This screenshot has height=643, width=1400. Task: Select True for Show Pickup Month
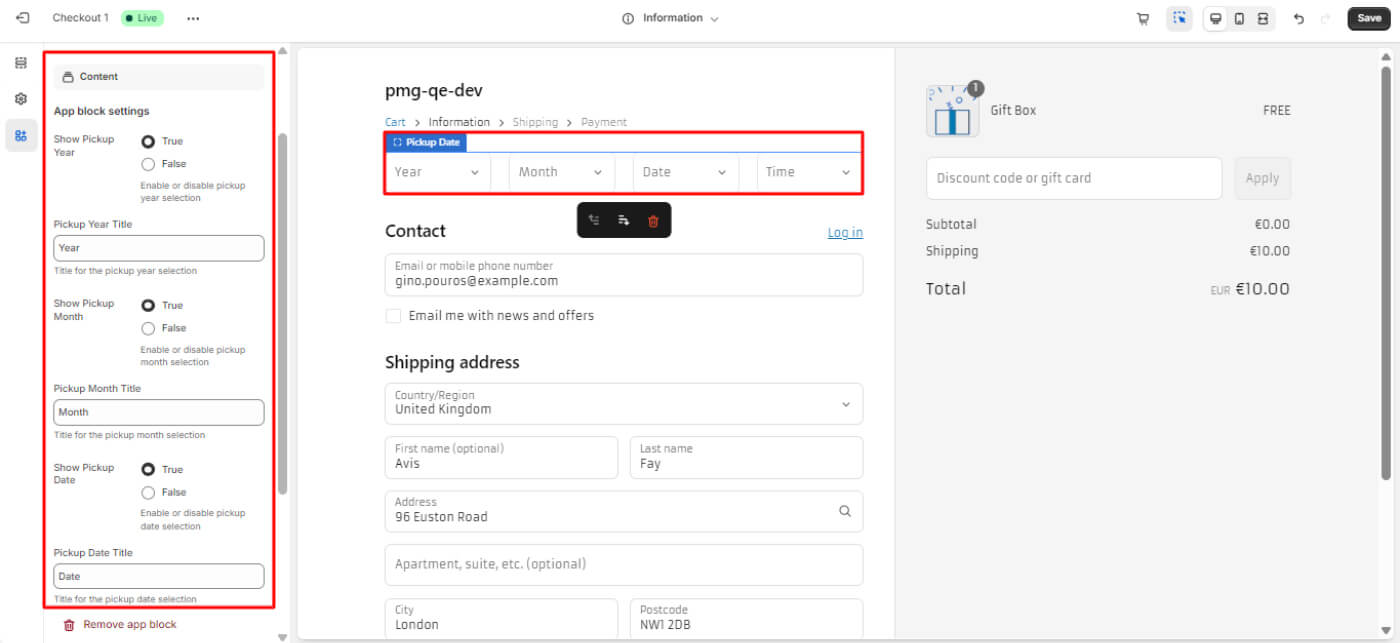(x=148, y=305)
